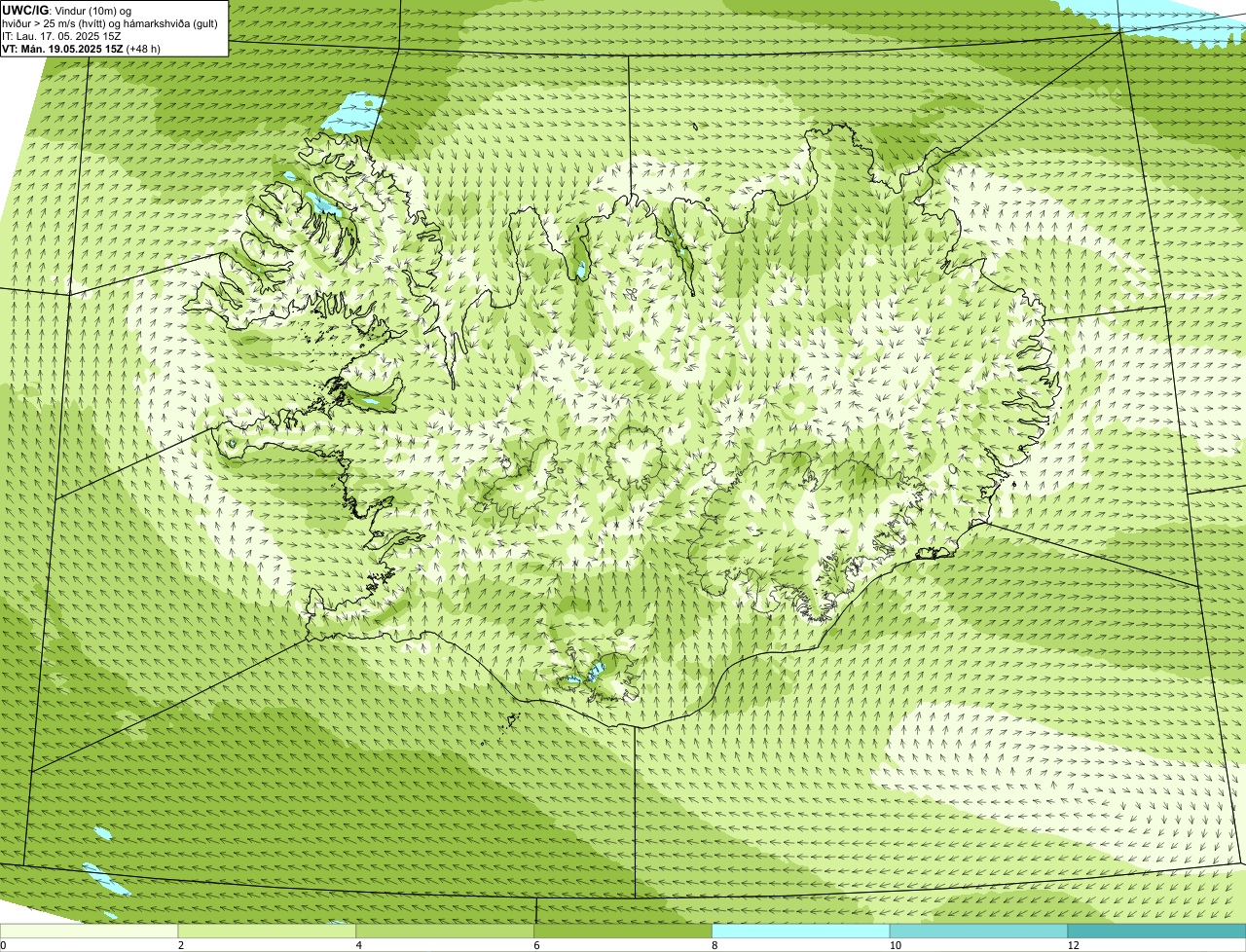Click the teal legend swatch above 12

[x=1156, y=931]
